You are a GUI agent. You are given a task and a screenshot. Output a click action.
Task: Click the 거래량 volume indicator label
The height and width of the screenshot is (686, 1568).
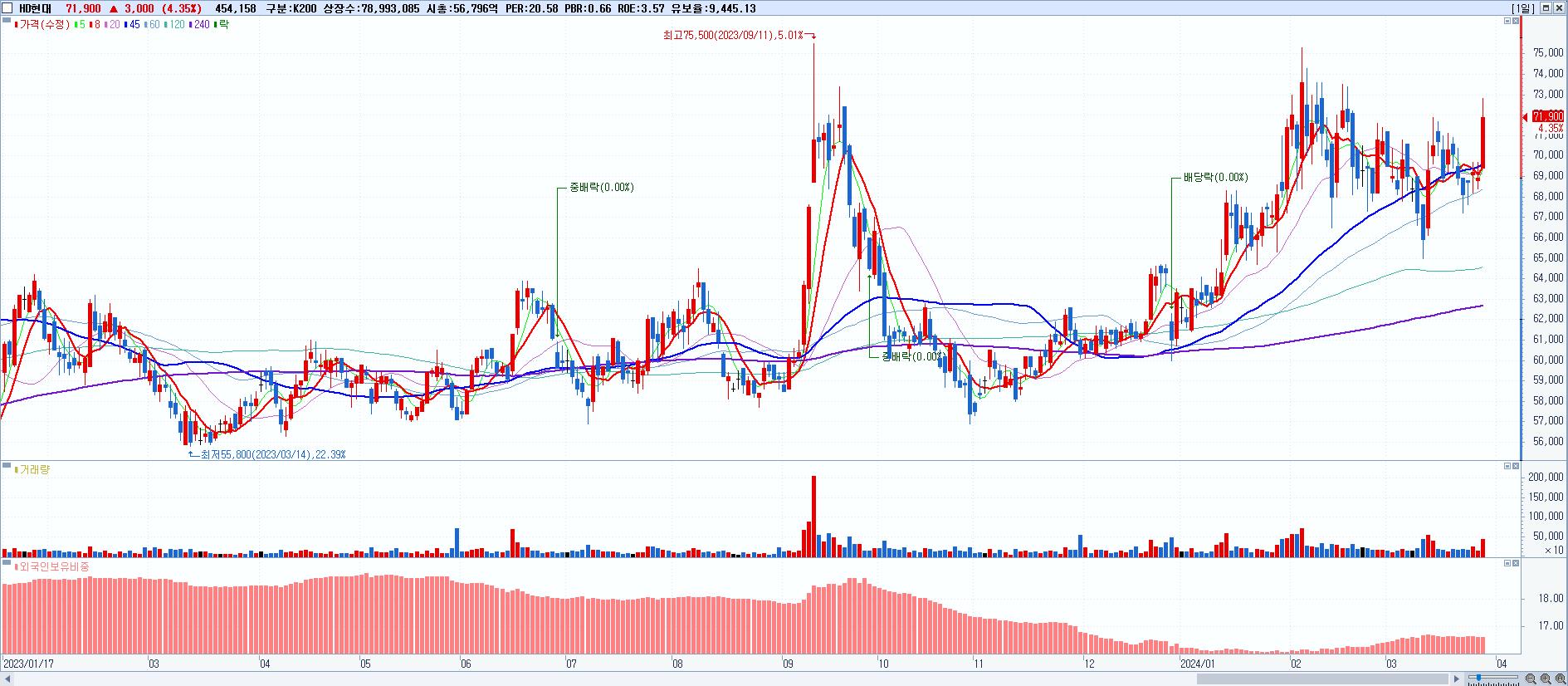pyautogui.click(x=32, y=470)
